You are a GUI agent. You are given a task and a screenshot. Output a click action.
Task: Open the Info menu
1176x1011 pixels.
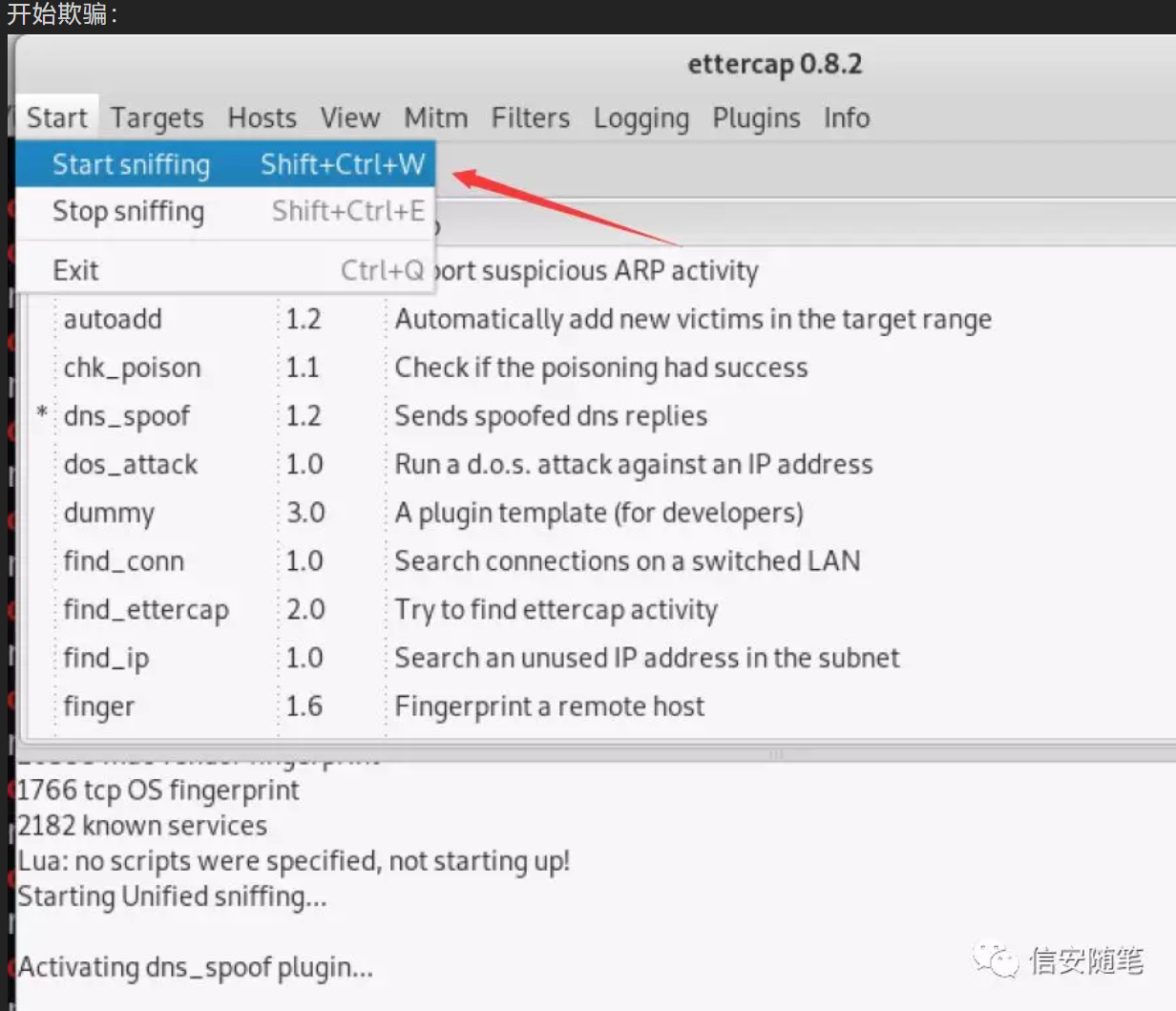[x=847, y=117]
